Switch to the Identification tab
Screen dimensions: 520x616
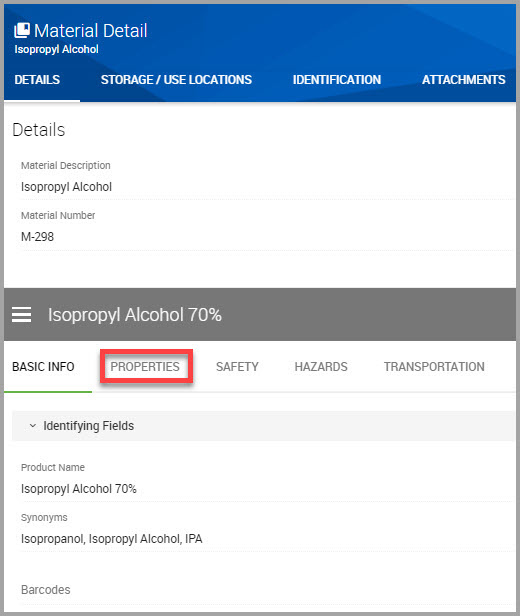pyautogui.click(x=337, y=80)
